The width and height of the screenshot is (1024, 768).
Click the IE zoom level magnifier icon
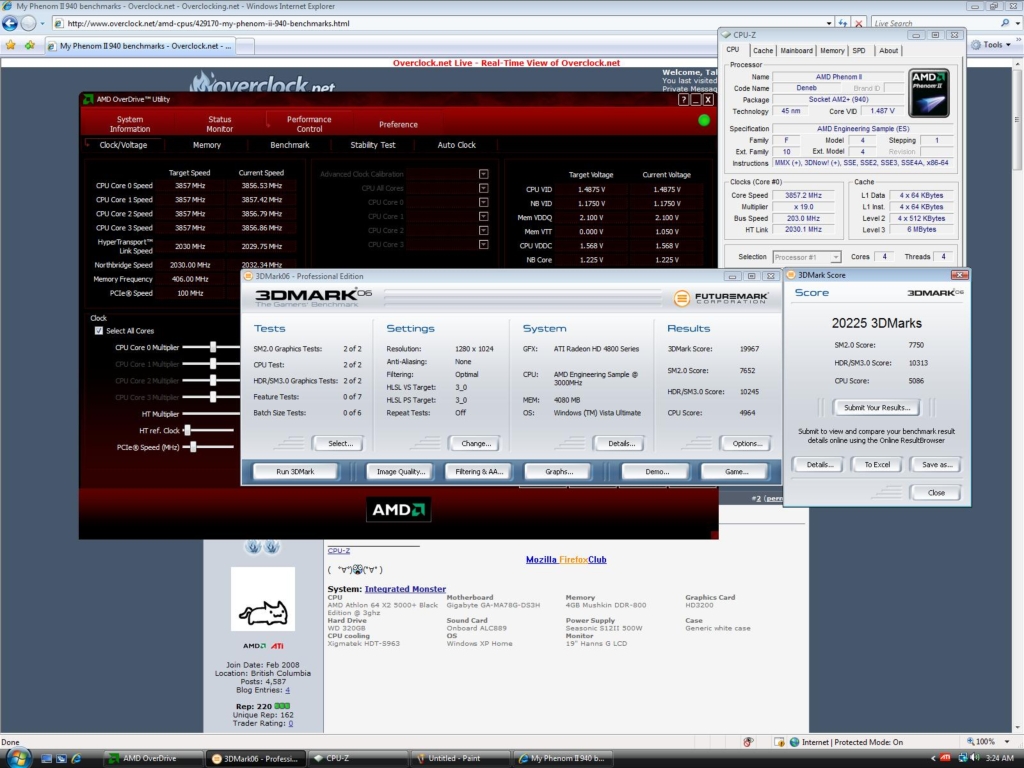[970, 742]
